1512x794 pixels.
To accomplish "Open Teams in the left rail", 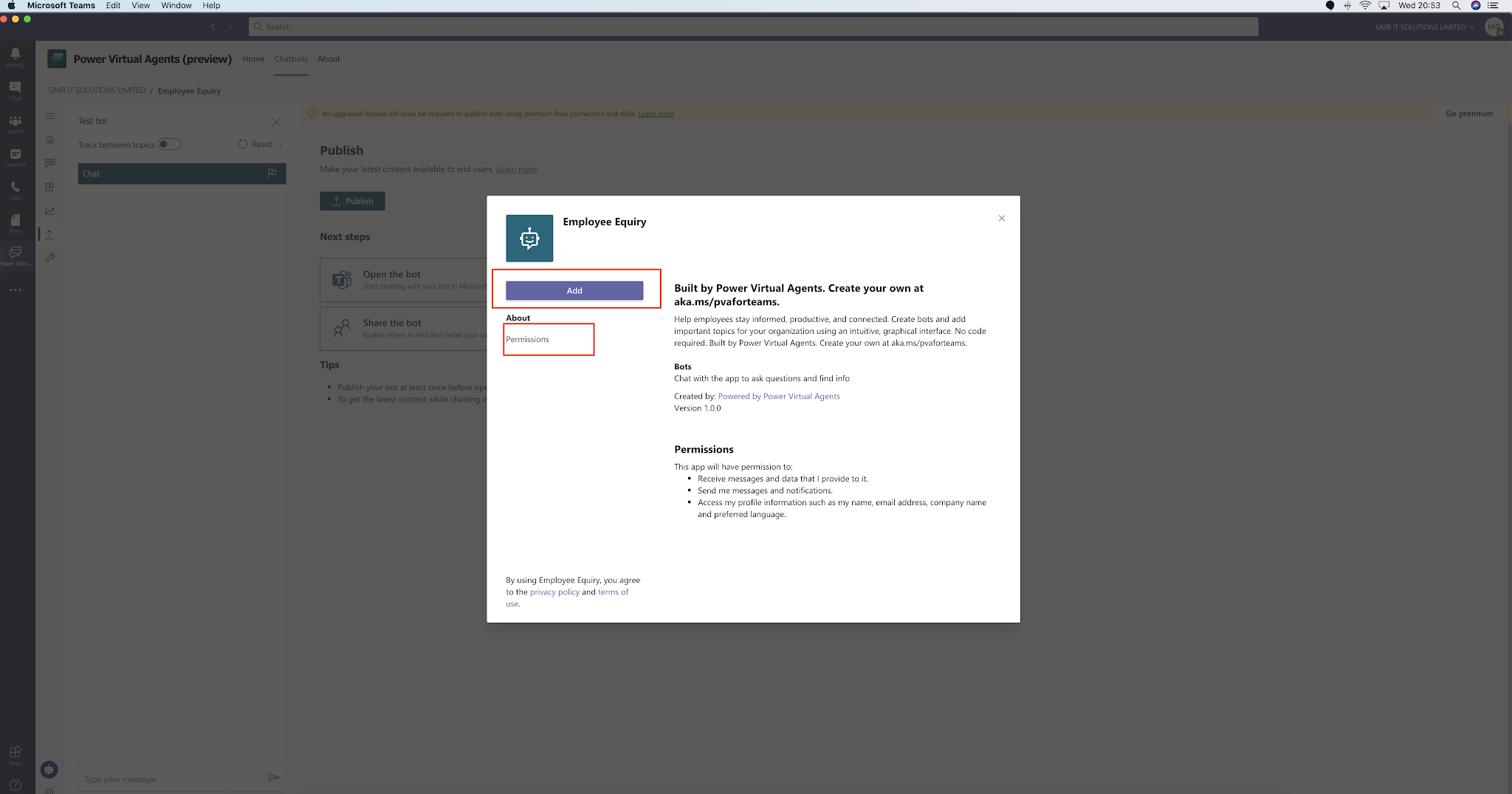I will tap(15, 123).
